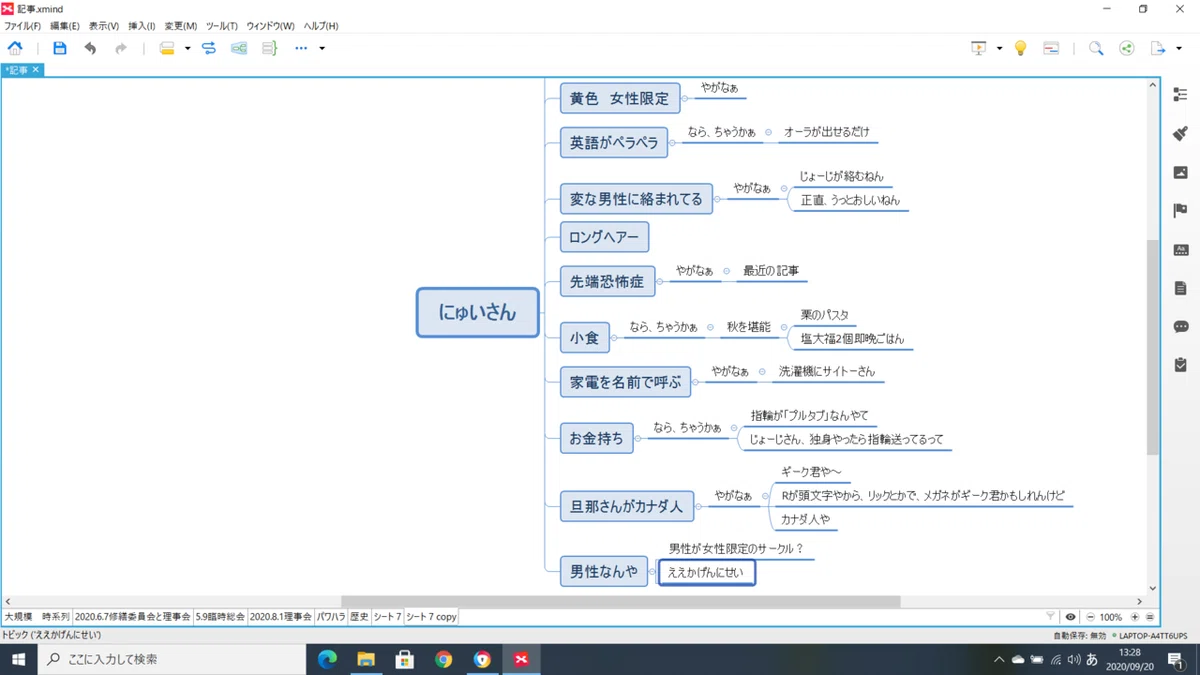
Task: Open the markers flag panel in right sidebar
Action: pyautogui.click(x=1181, y=211)
